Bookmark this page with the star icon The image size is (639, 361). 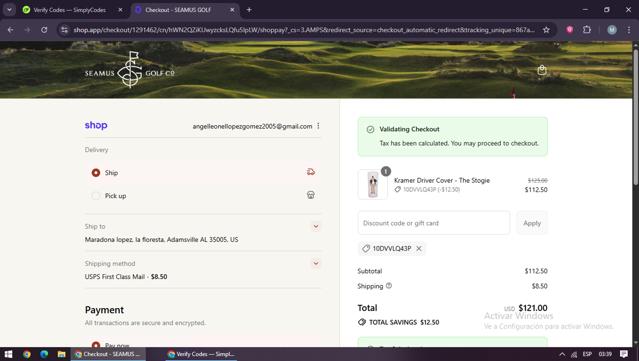(x=546, y=30)
